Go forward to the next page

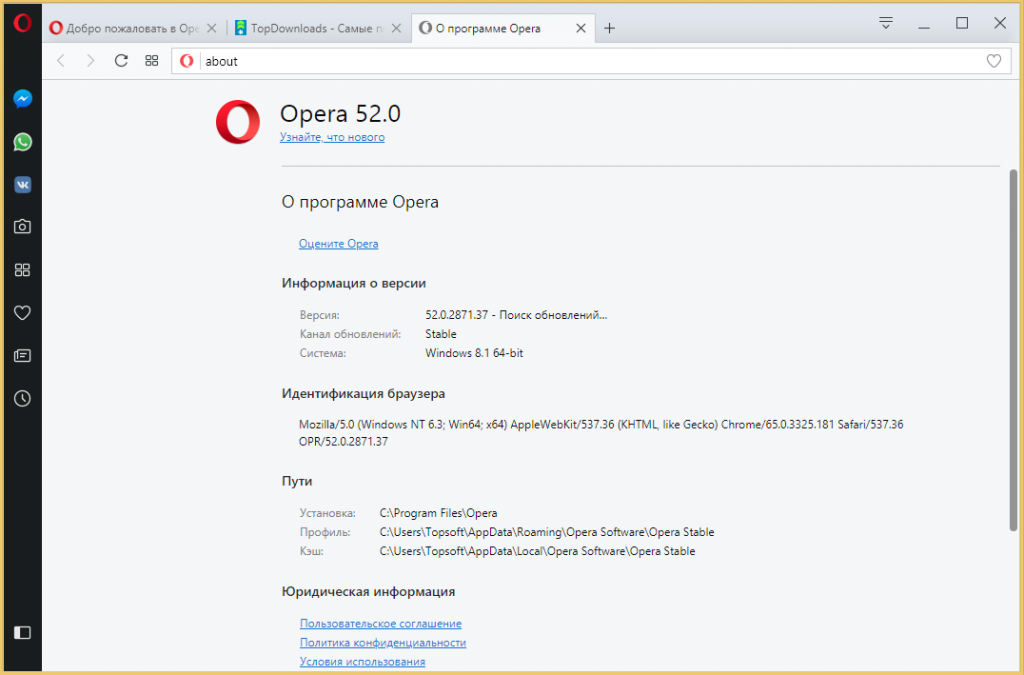pos(91,61)
